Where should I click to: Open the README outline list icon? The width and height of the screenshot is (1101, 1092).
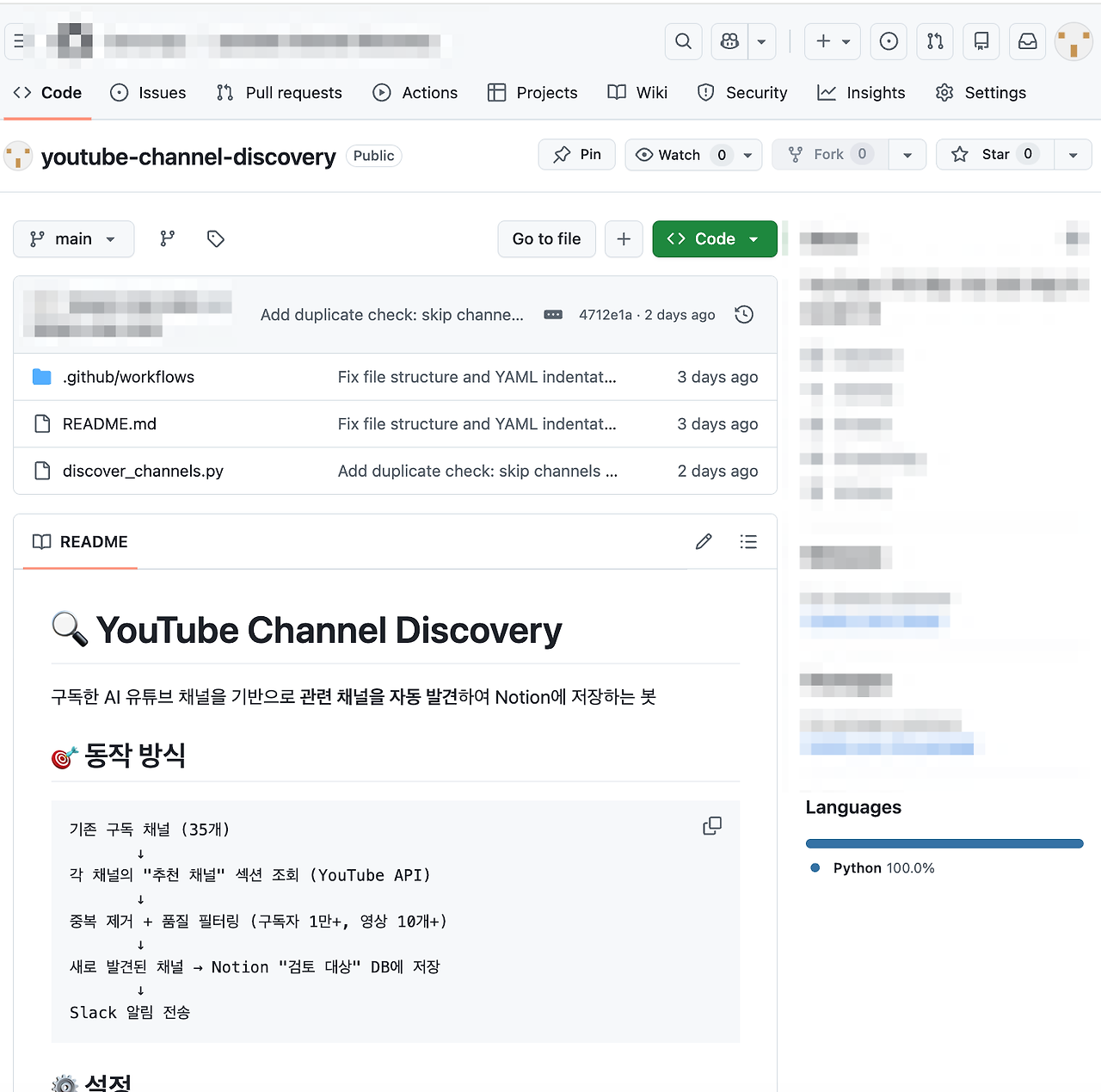748,542
